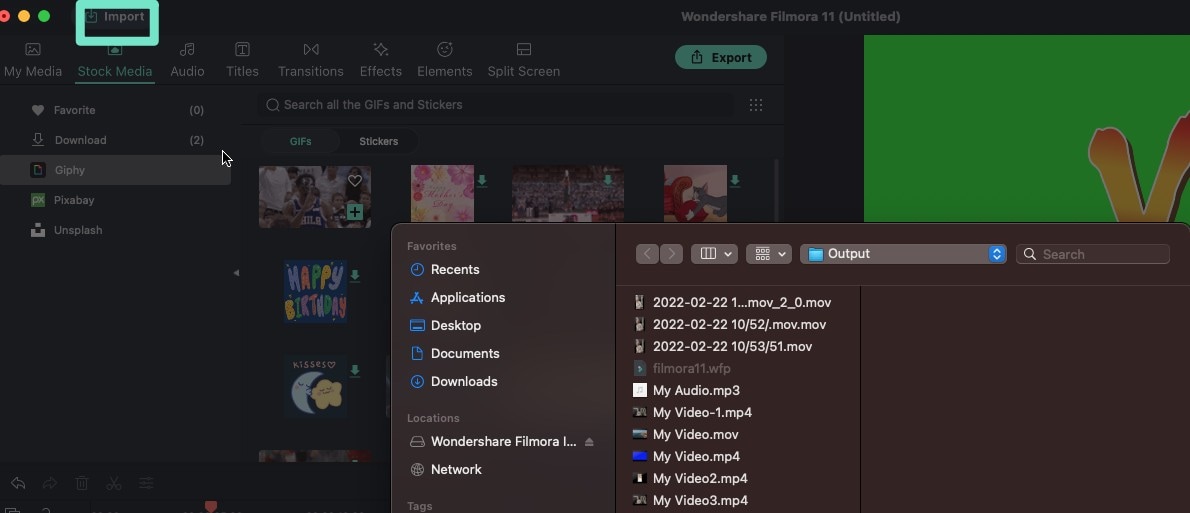Open the grid view options icon

[756, 105]
